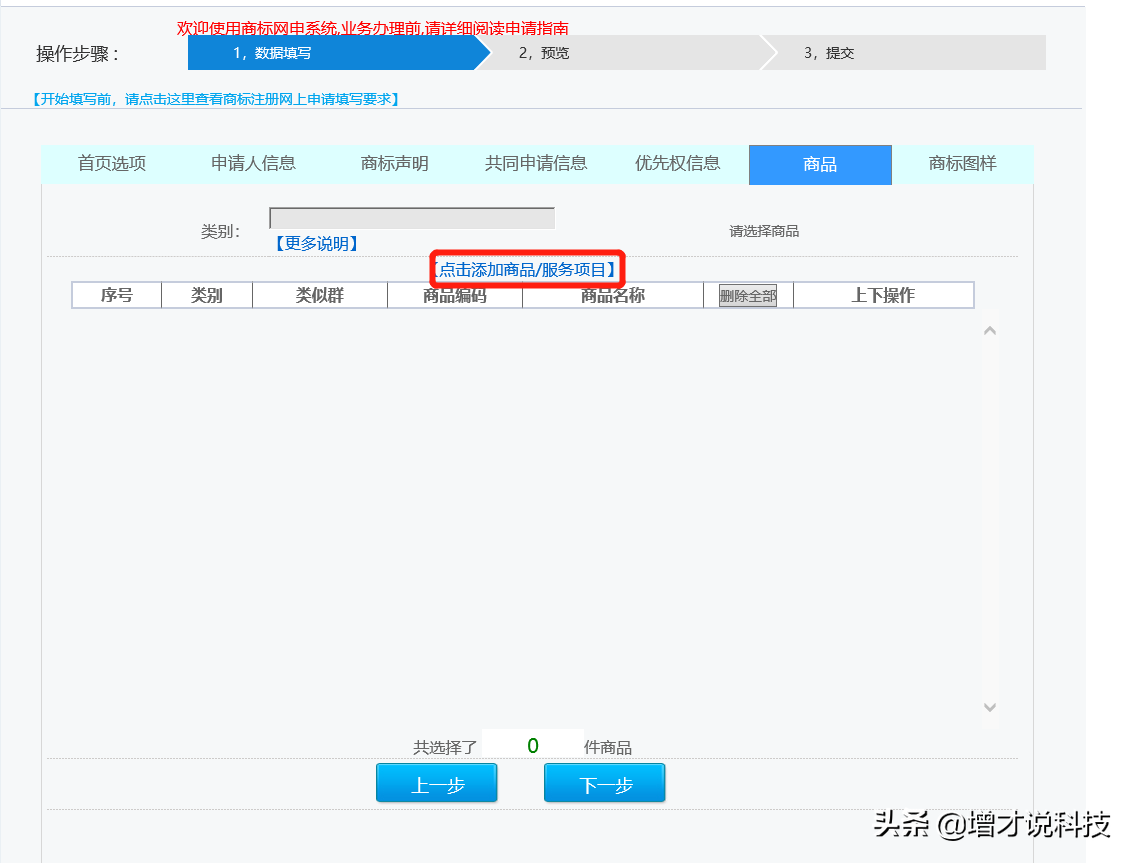Go to the 共同申请信息 tab
The height and width of the screenshot is (863, 1135).
[x=536, y=164]
